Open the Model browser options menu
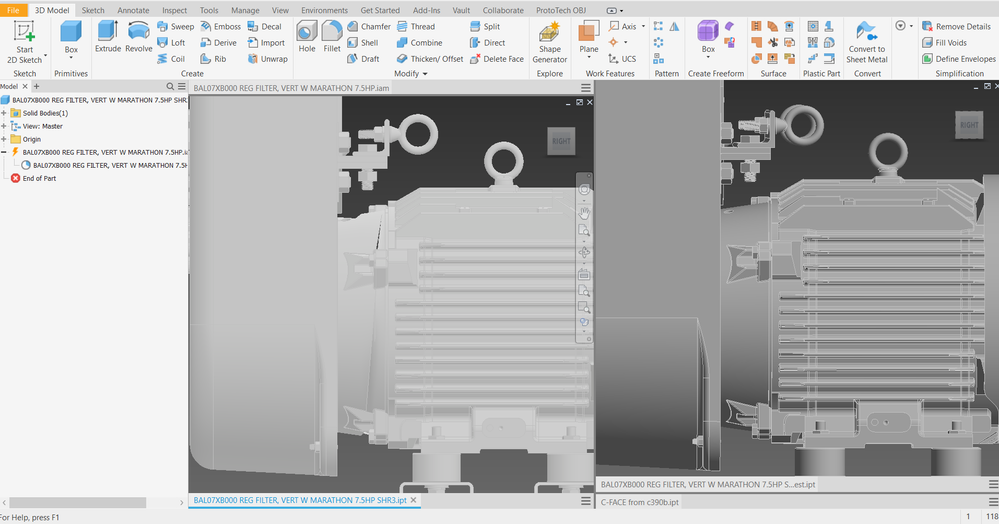Screen dimensions: 999x524 point(182,86)
